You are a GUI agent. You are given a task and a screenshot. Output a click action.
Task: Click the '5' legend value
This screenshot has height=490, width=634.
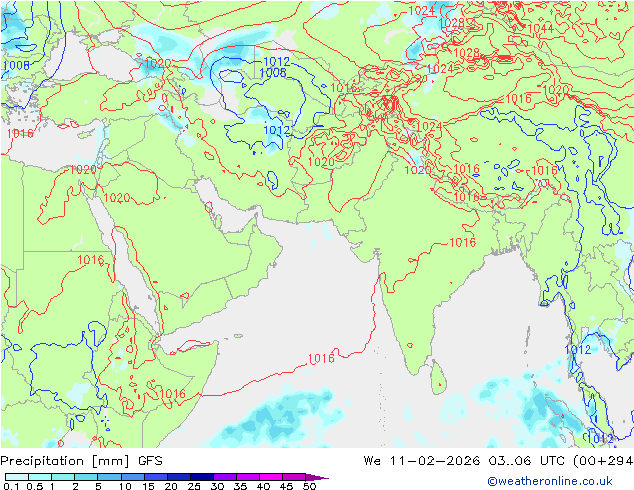(x=98, y=486)
